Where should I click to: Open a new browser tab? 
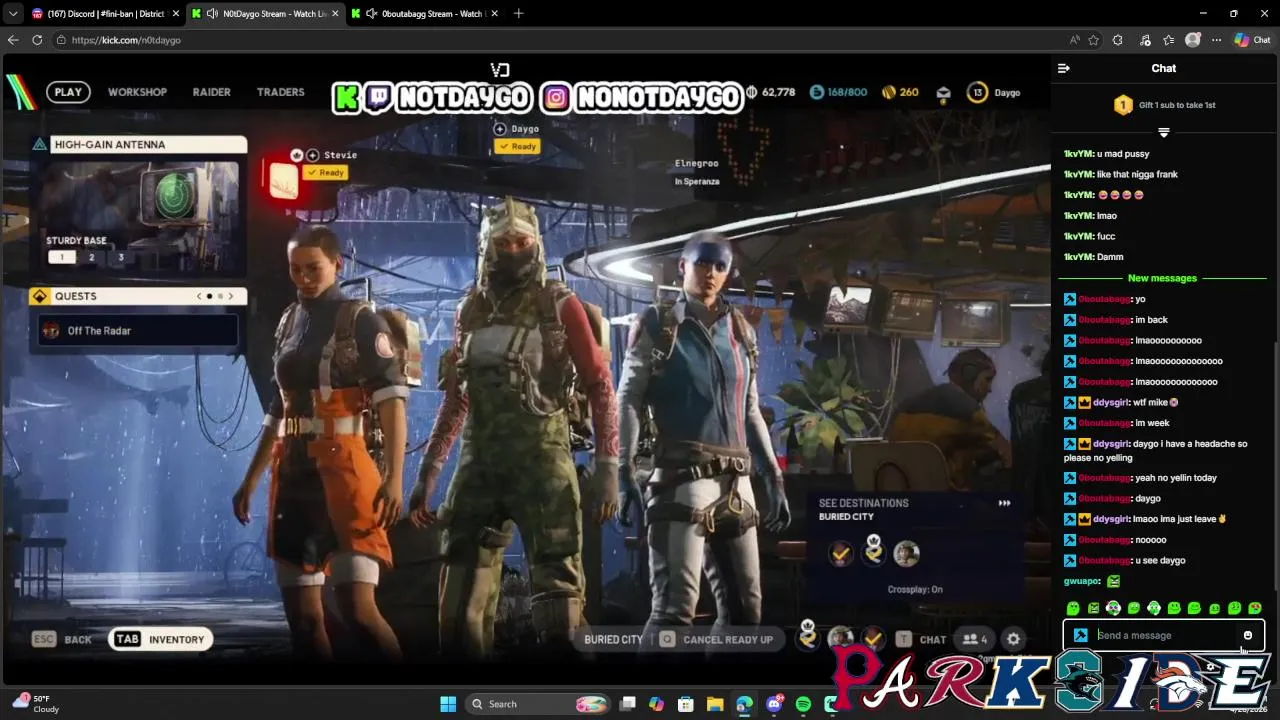point(518,13)
